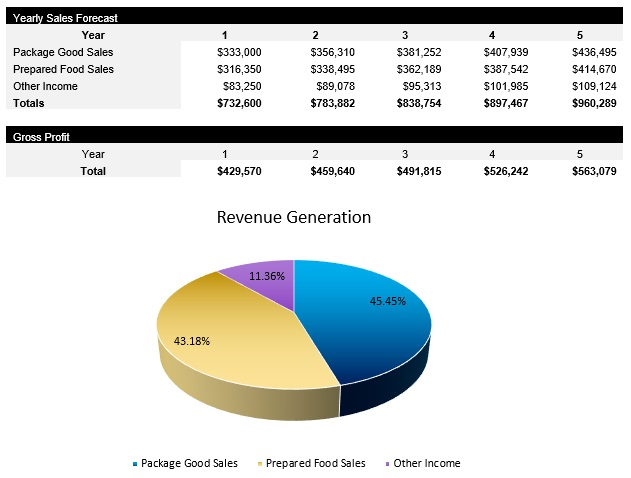Image resolution: width=631 pixels, height=478 pixels.
Task: Click the Gross Profit value $563,079
Action: pos(594,171)
